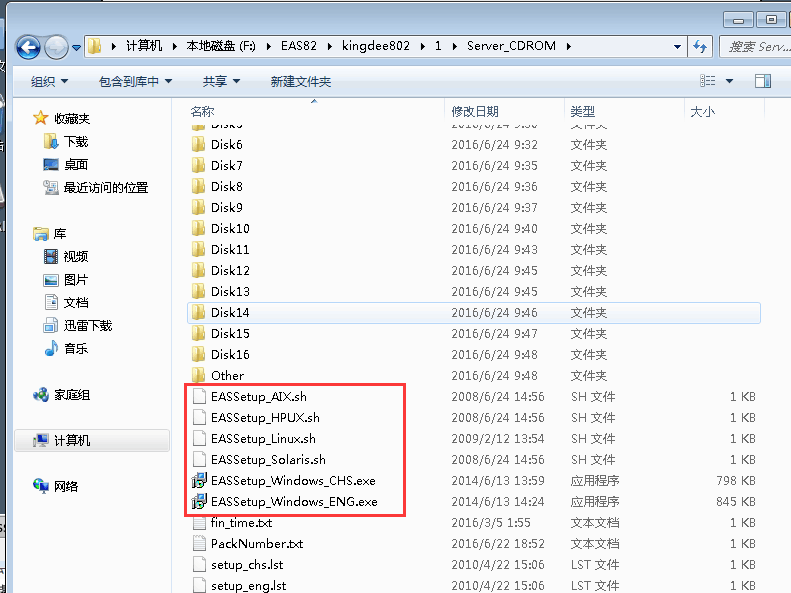Image resolution: width=791 pixels, height=593 pixels.
Task: Click kingdee802 breadcrumb segment
Action: pyautogui.click(x=376, y=46)
